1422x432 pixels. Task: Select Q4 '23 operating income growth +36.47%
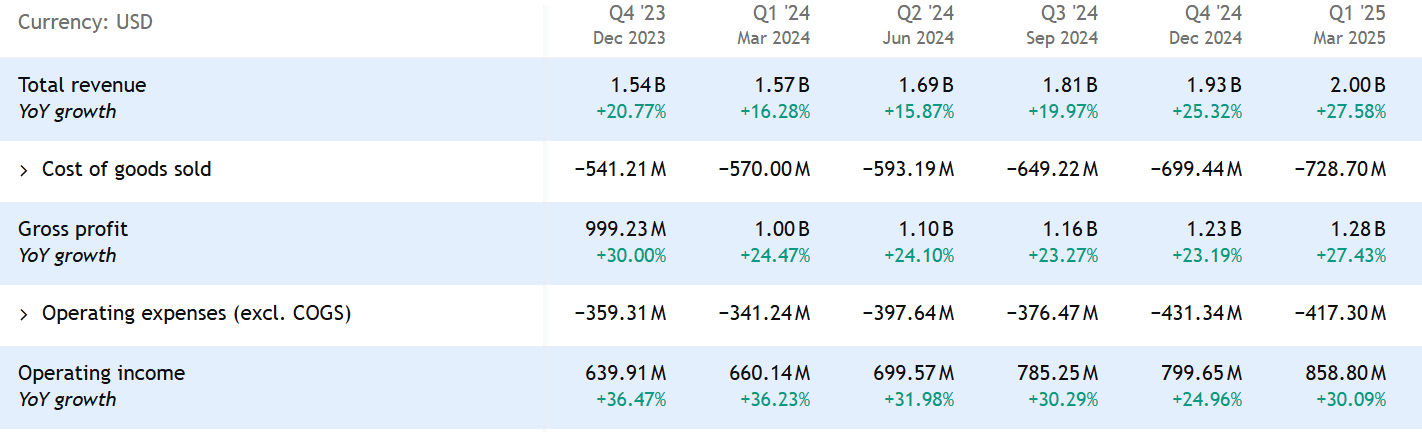631,400
